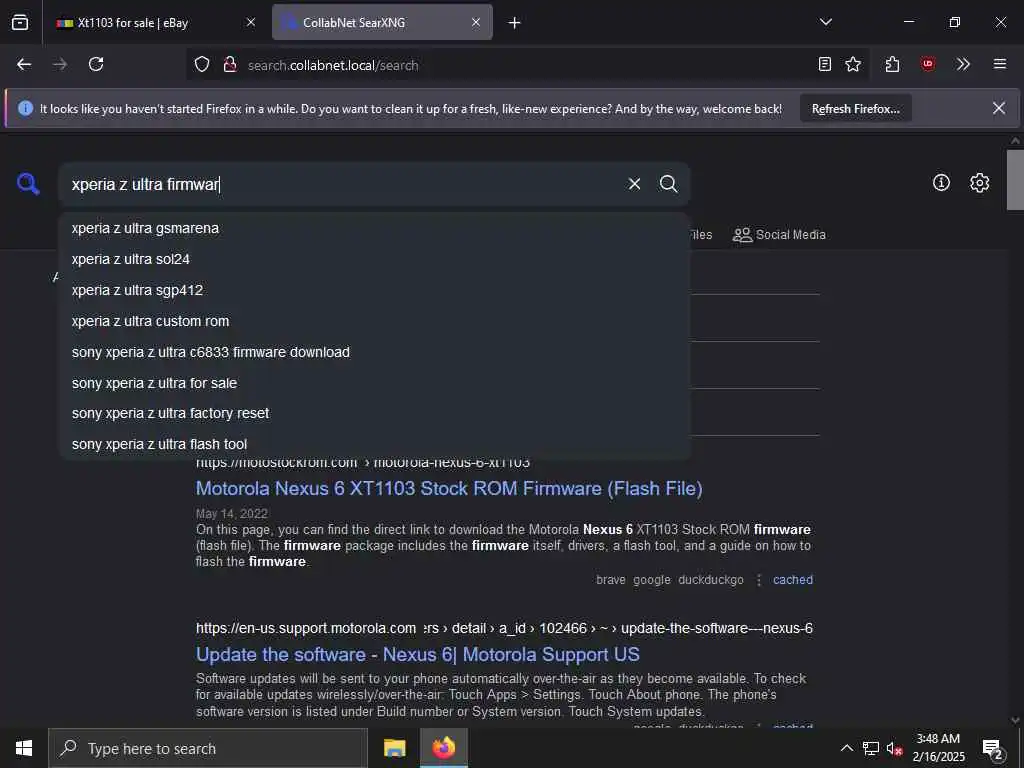Open File Explorer from taskbar
Viewport: 1024px width, 768px height.
[394, 748]
